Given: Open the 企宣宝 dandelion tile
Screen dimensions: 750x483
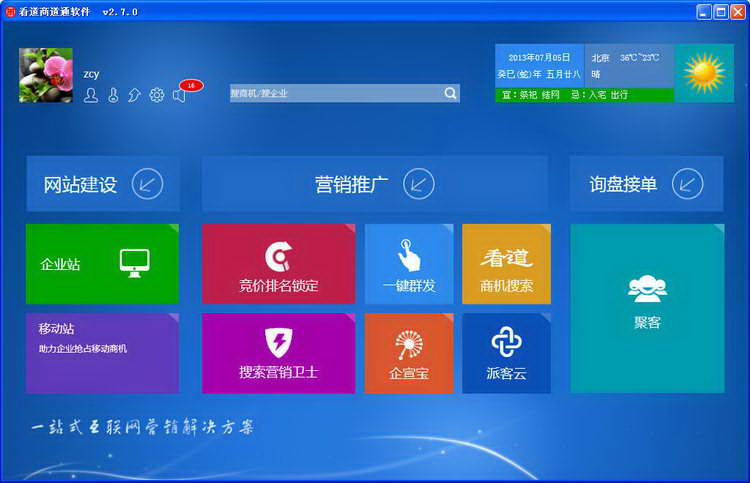Looking at the screenshot, I should [x=409, y=353].
